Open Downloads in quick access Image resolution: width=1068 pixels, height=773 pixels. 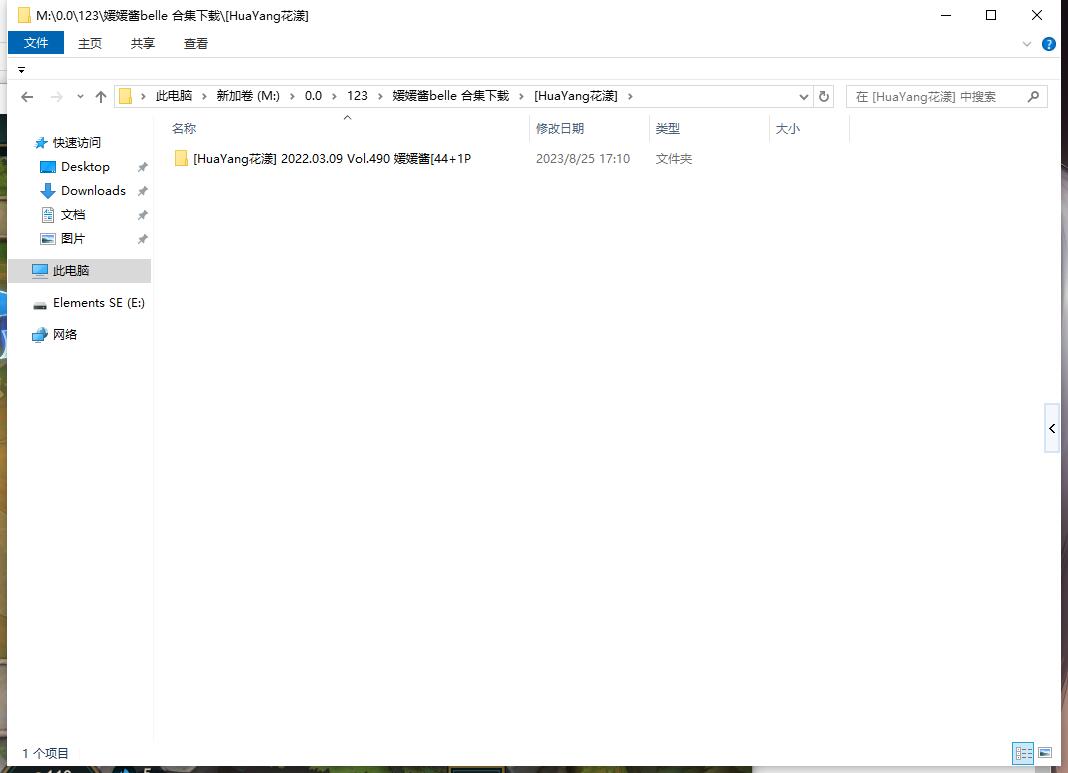[x=93, y=191]
